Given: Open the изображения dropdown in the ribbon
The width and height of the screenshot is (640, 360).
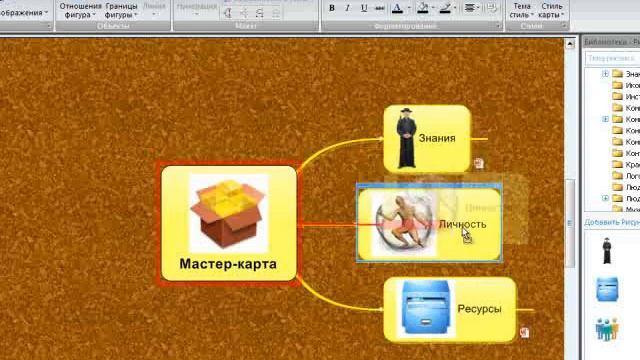Looking at the screenshot, I should click(x=24, y=13).
